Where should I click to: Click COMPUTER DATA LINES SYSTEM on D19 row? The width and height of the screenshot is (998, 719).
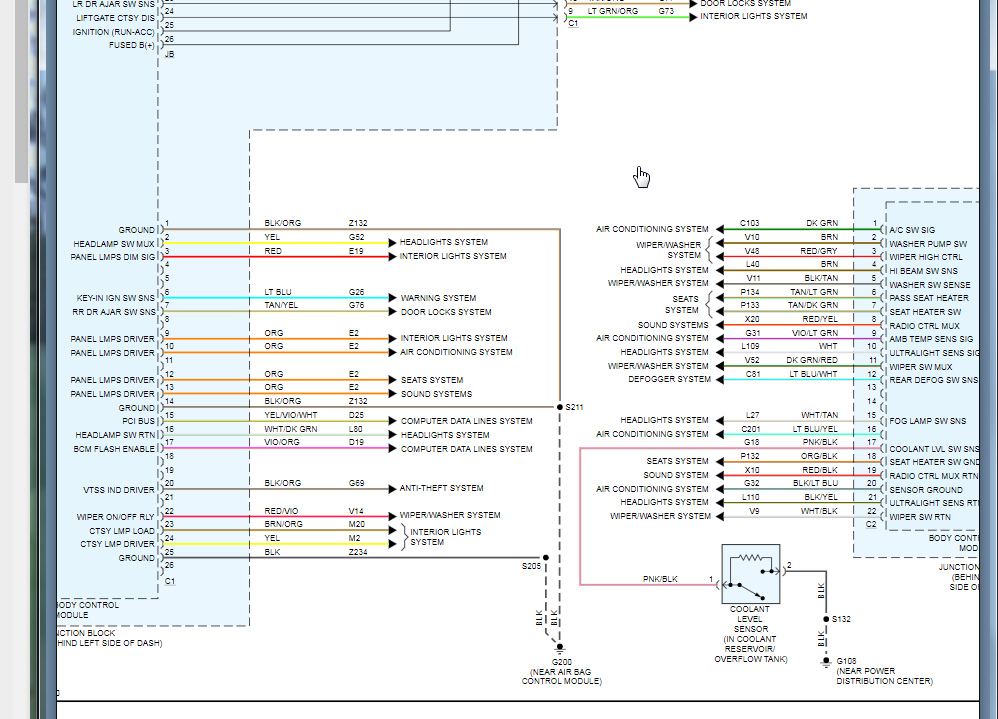466,449
